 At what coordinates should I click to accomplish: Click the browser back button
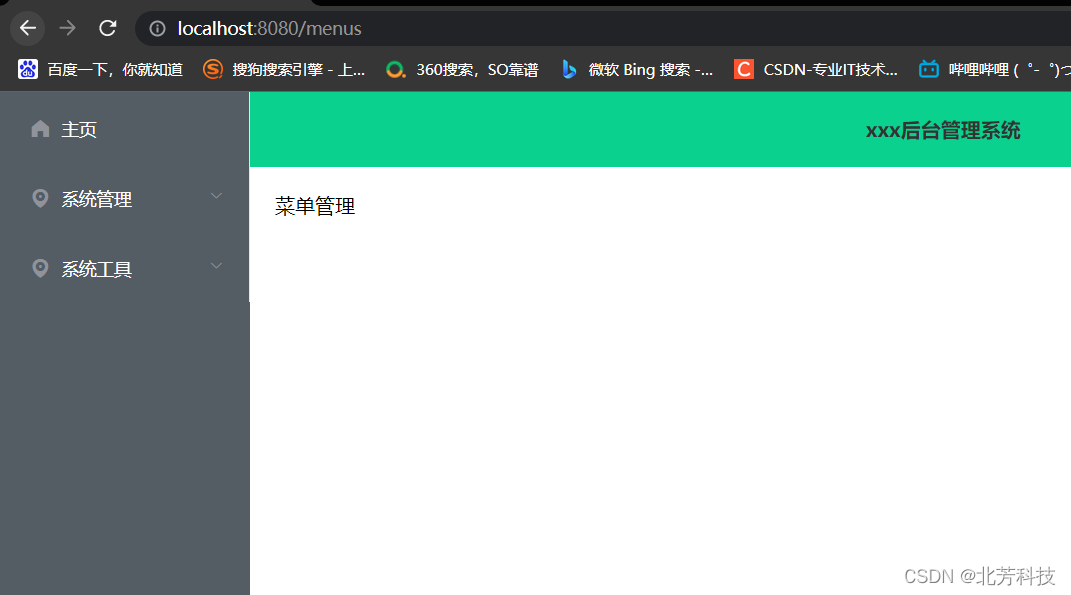click(27, 28)
